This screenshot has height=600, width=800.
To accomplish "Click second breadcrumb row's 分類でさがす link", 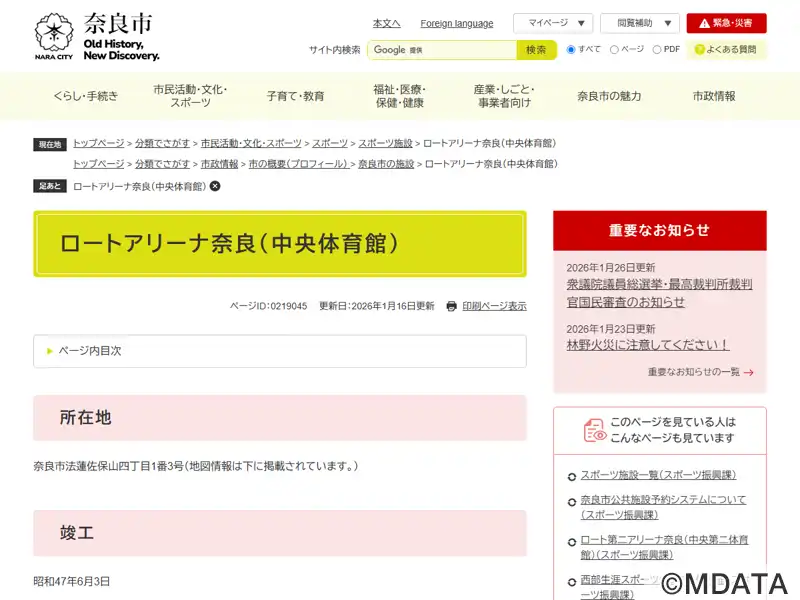I will [x=162, y=164].
